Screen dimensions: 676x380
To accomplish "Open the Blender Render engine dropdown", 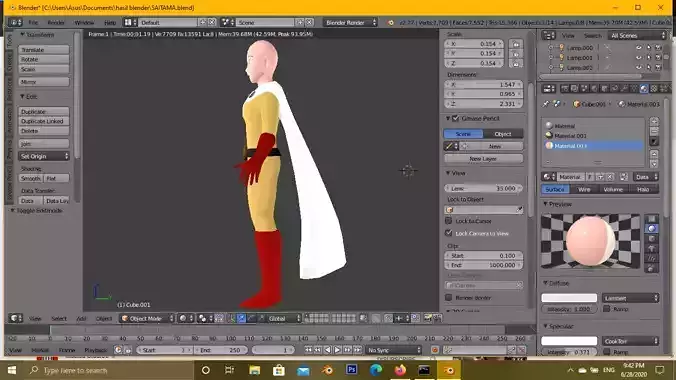I will point(350,22).
